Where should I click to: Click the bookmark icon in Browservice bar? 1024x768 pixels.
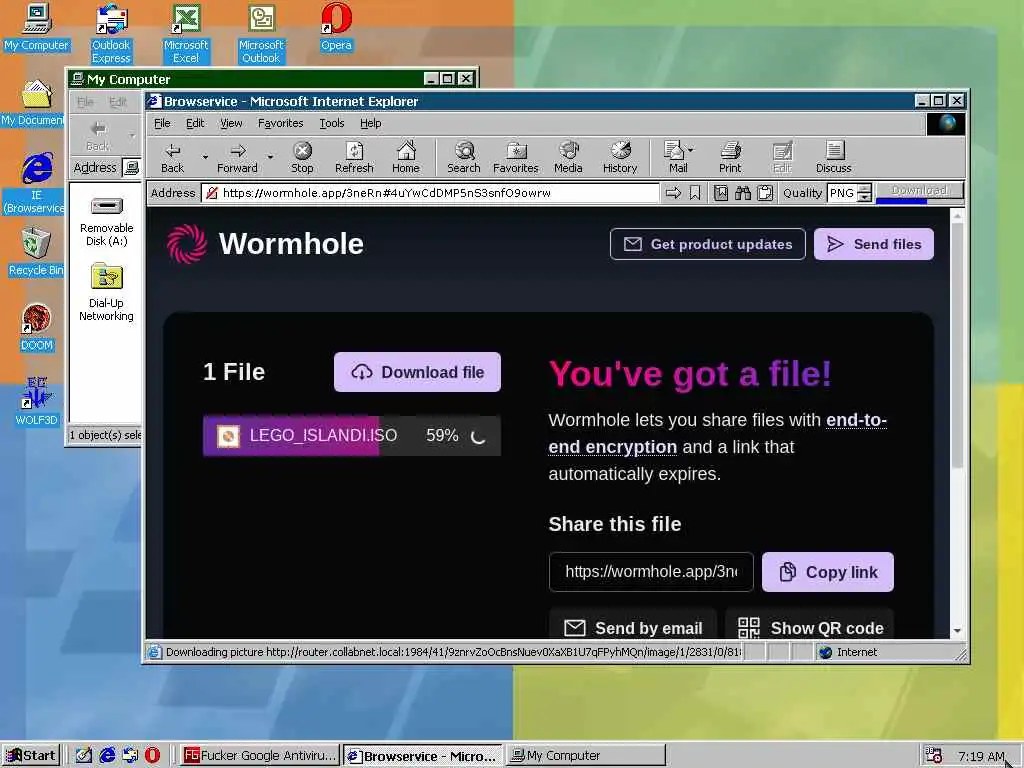click(x=695, y=193)
